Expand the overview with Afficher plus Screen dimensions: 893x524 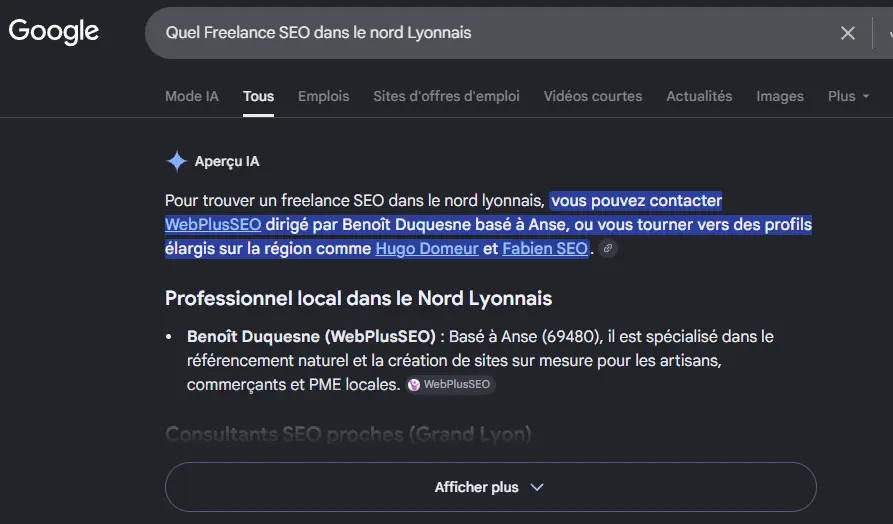tap(491, 487)
